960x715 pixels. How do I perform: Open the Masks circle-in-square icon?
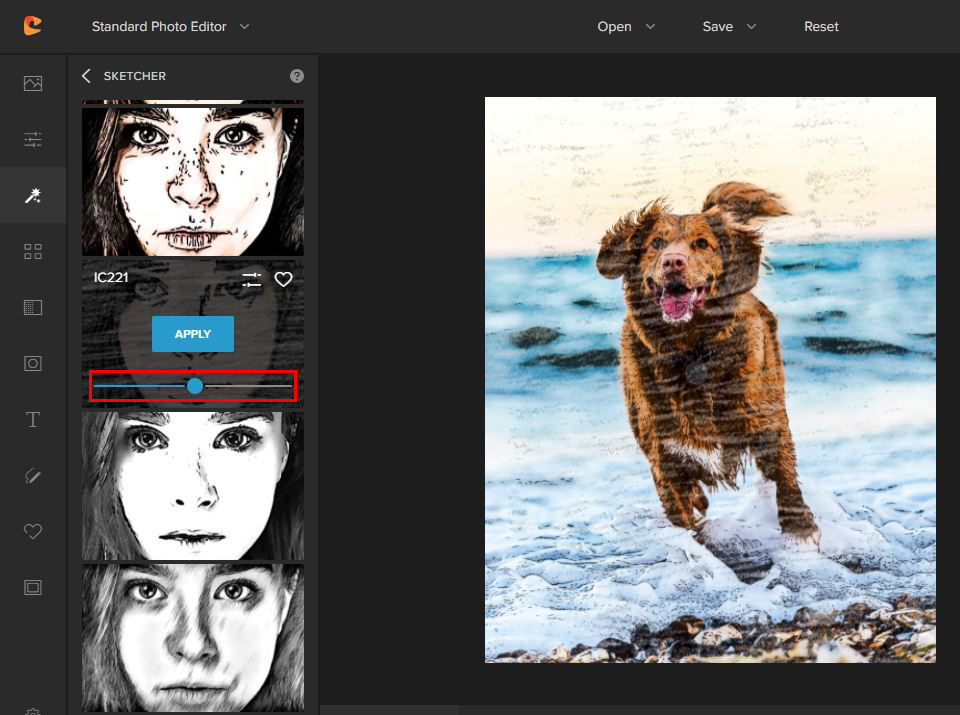(x=33, y=364)
